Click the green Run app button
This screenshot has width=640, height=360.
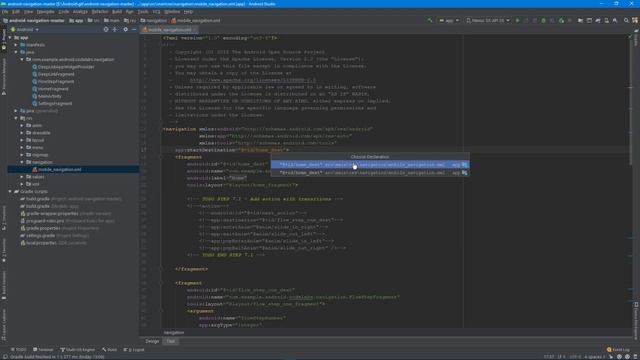point(517,20)
